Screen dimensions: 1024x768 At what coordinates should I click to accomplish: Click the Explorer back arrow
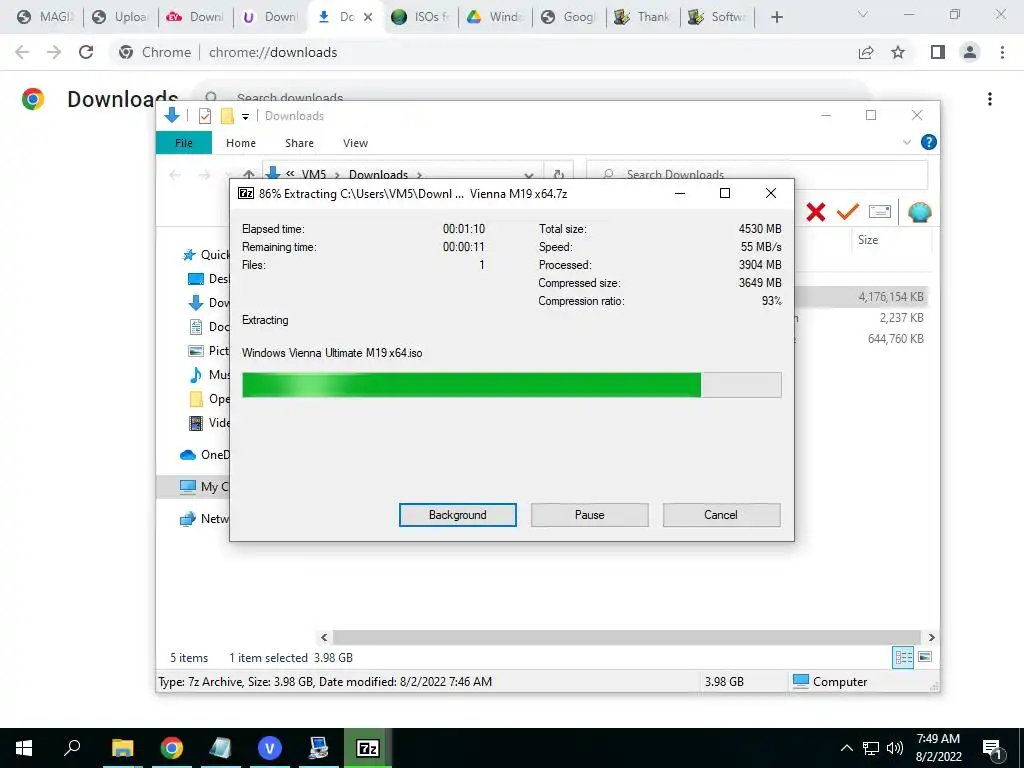(175, 174)
